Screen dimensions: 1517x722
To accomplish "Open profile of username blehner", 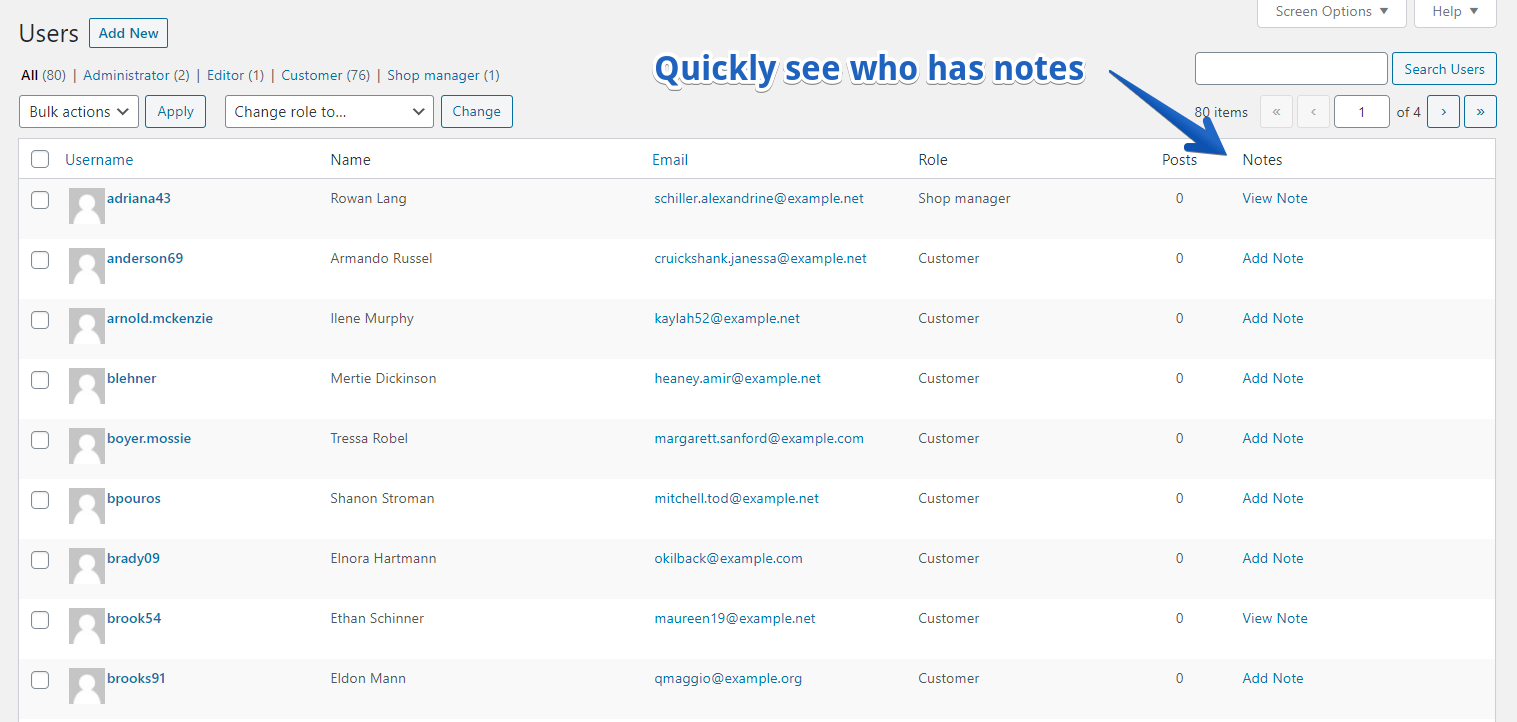I will click(131, 378).
